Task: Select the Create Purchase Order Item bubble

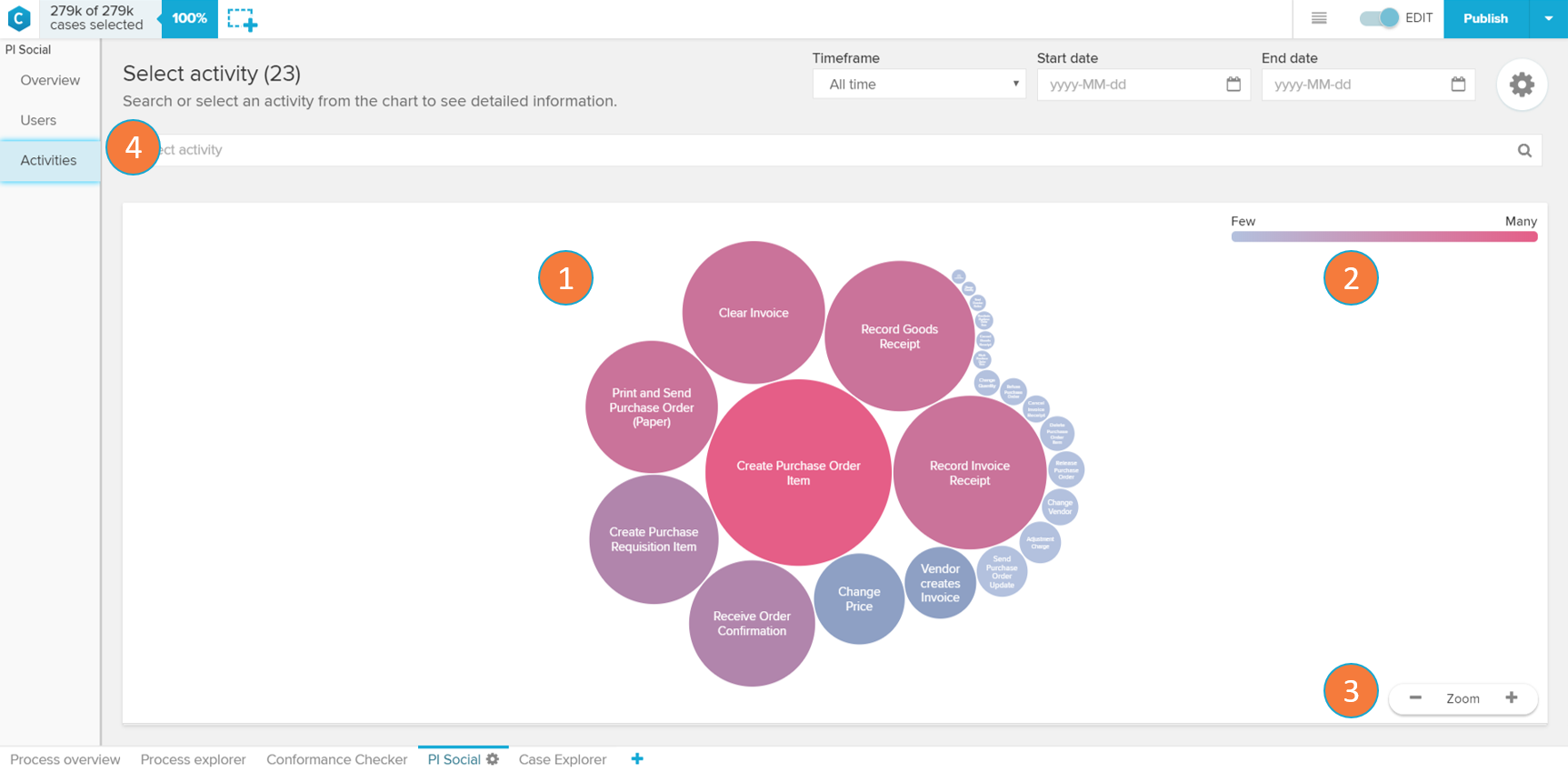Action: point(798,473)
